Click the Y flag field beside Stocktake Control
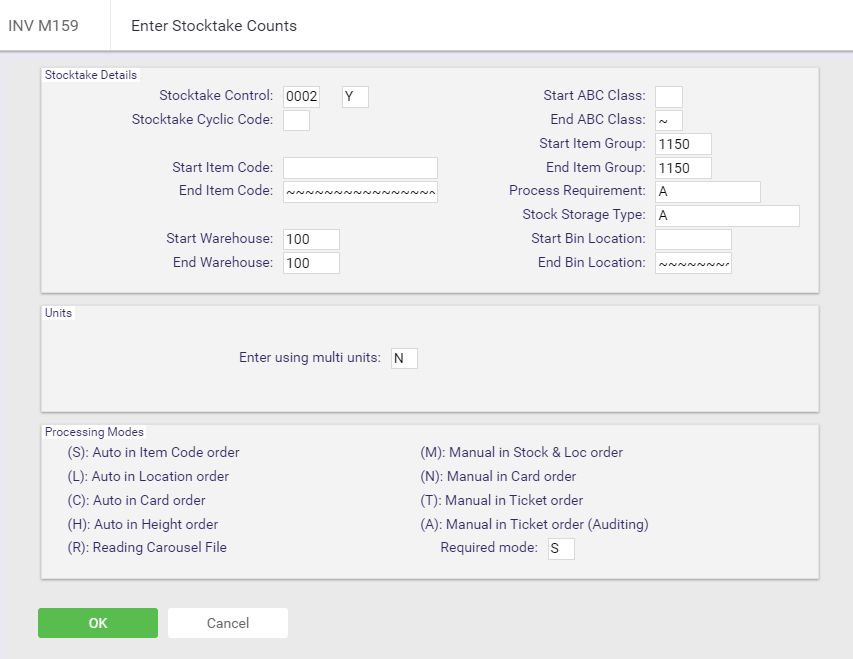The width and height of the screenshot is (853, 659). 355,97
